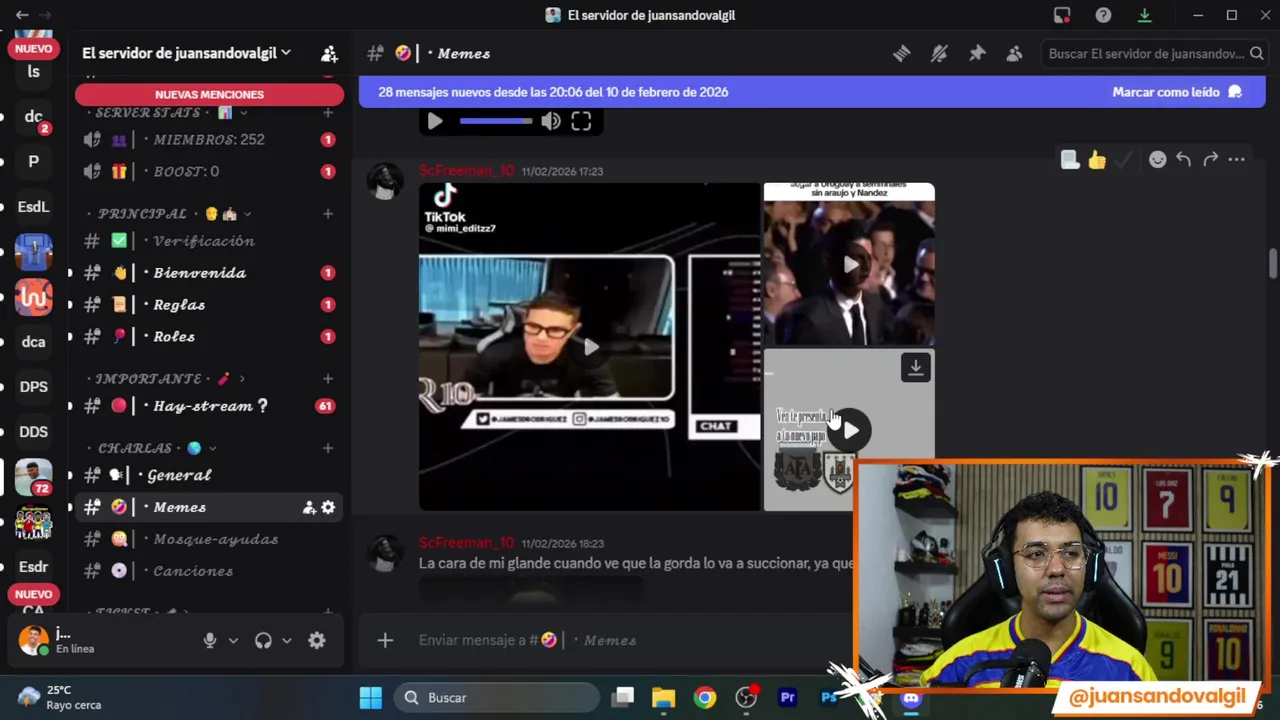Collapse the CHARLAS category
The height and width of the screenshot is (720, 1280).
coord(151,448)
